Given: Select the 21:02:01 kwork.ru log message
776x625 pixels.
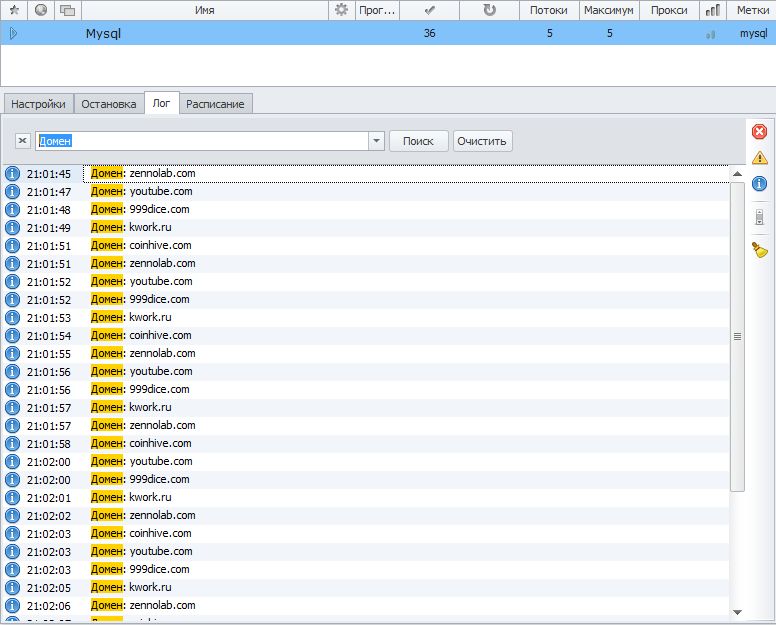Looking at the screenshot, I should click(131, 497).
